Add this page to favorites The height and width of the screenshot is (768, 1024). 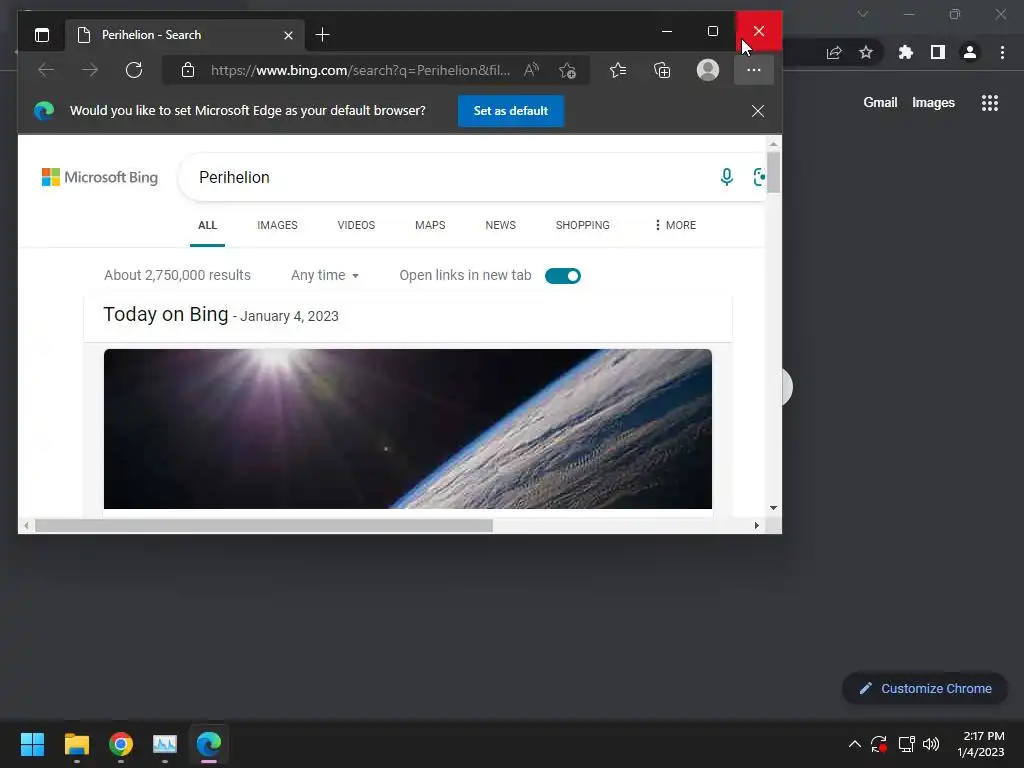tap(568, 70)
